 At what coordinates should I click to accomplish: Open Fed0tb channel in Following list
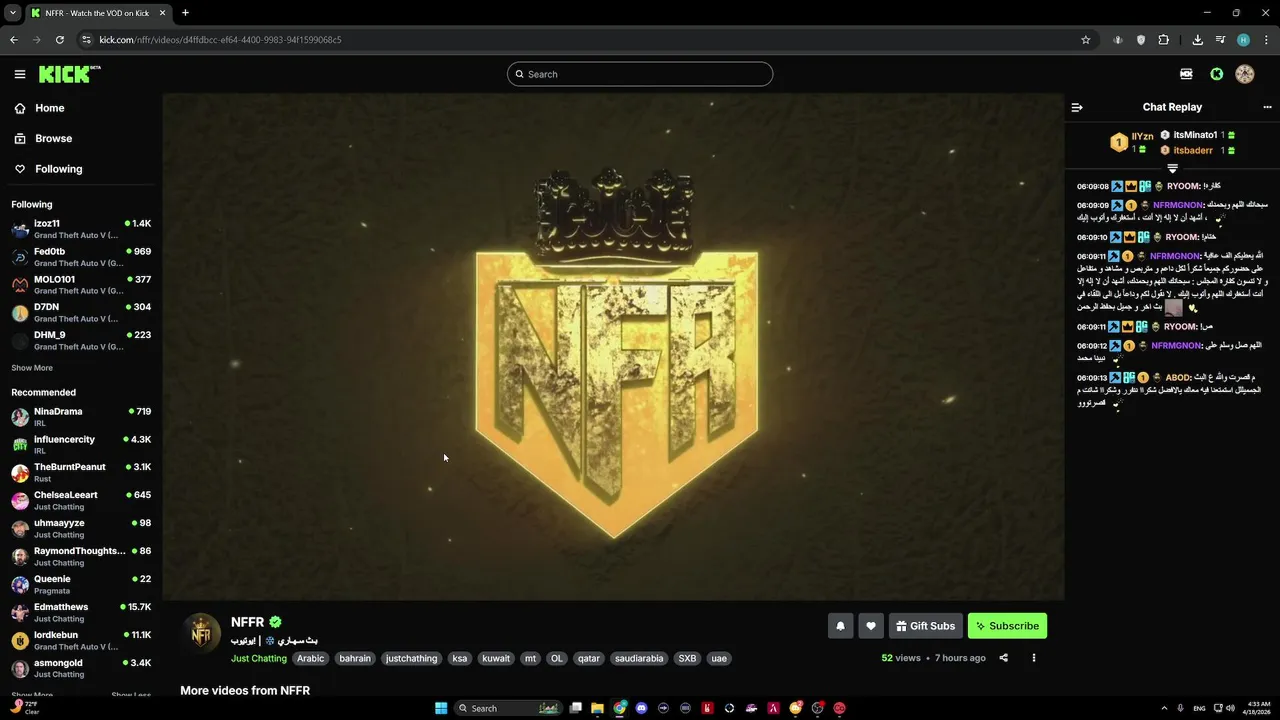tap(81, 257)
